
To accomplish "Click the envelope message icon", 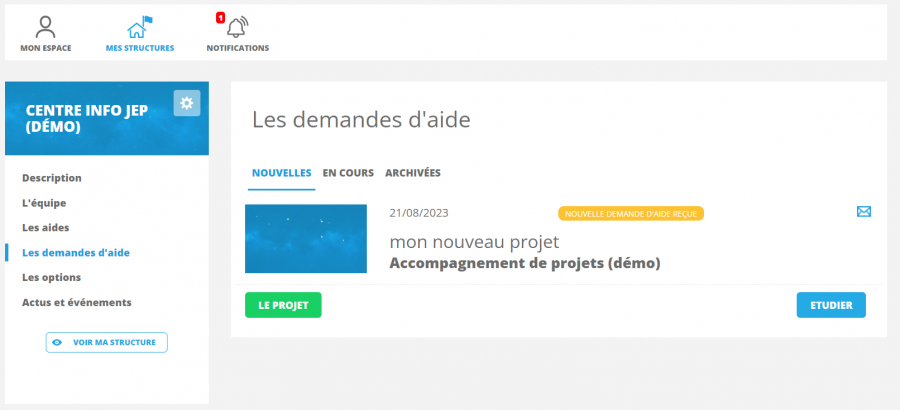I will [x=863, y=212].
